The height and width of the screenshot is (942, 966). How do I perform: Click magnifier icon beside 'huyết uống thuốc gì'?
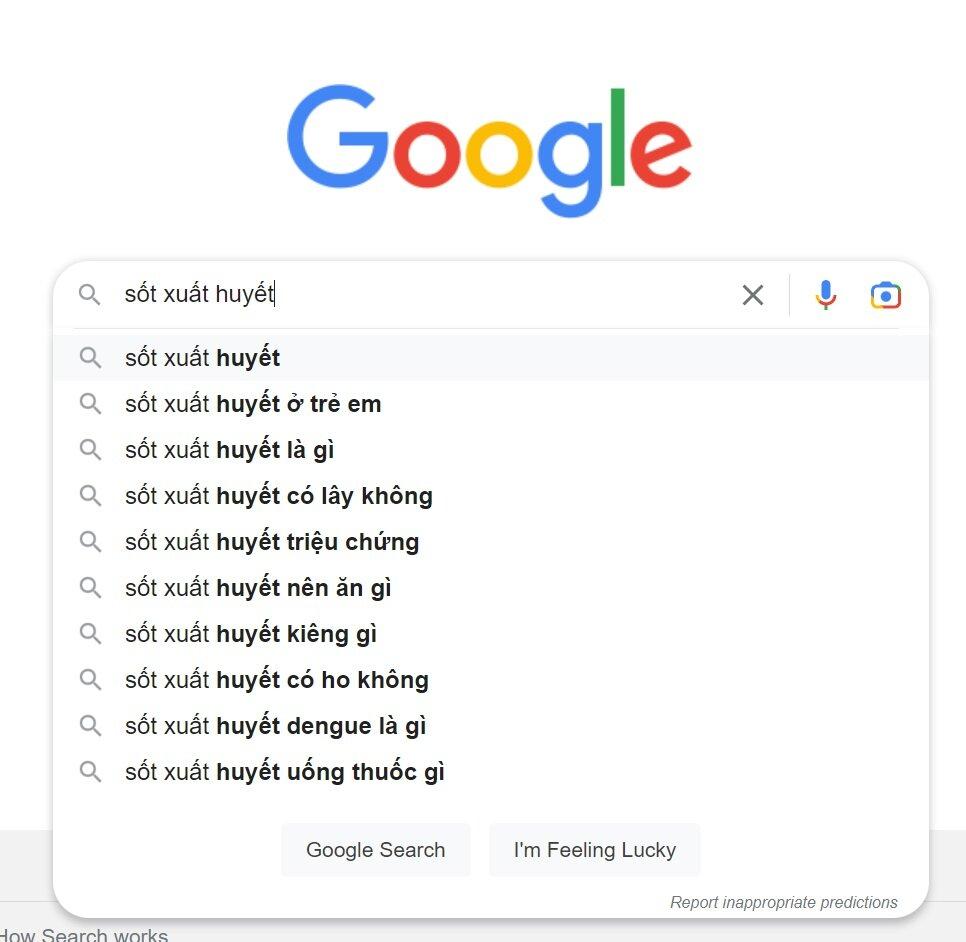[x=90, y=772]
